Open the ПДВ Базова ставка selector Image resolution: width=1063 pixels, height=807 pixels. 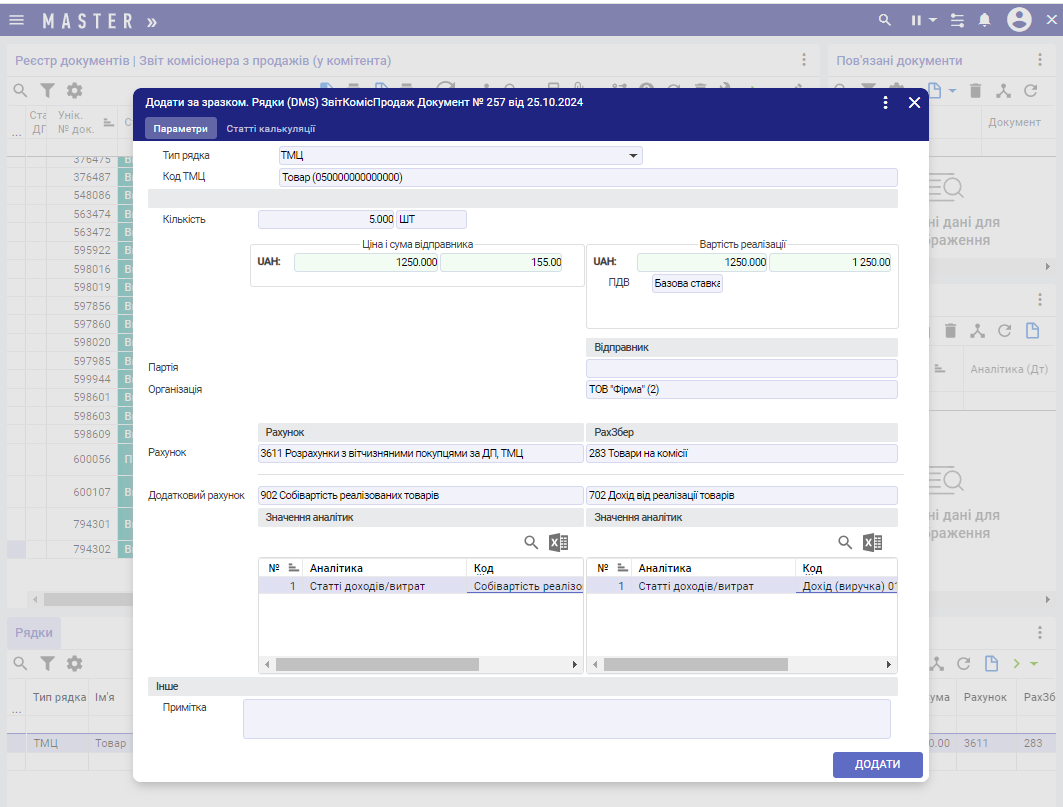click(687, 283)
